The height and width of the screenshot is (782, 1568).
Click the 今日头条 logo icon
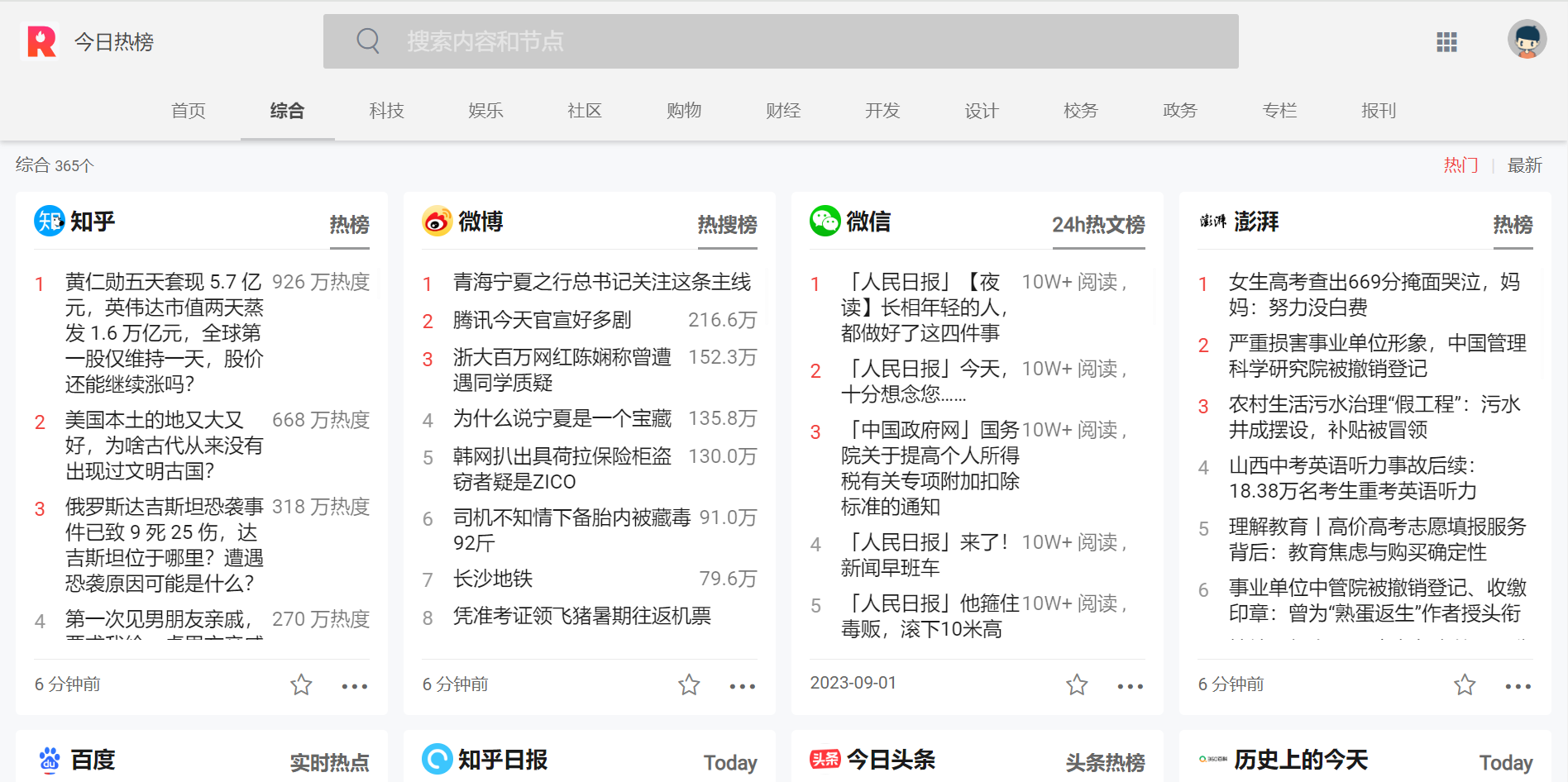coord(825,759)
